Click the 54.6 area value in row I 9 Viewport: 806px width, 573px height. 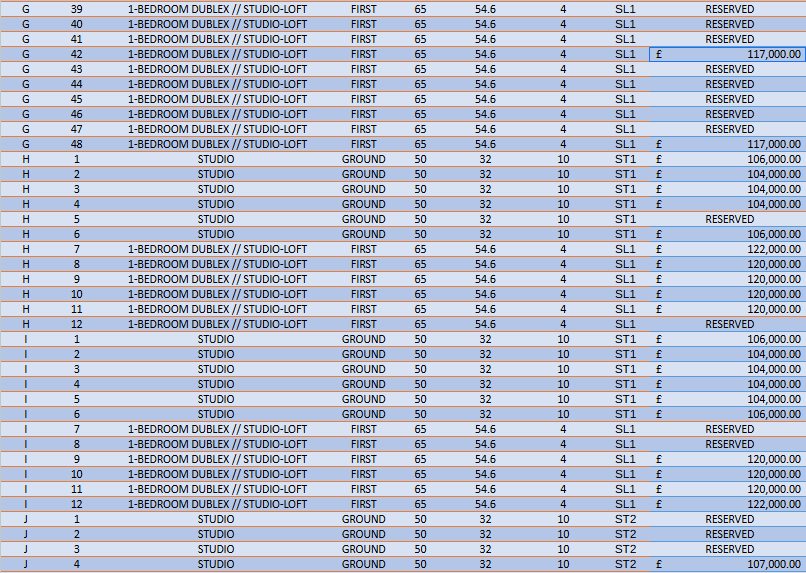(x=485, y=459)
